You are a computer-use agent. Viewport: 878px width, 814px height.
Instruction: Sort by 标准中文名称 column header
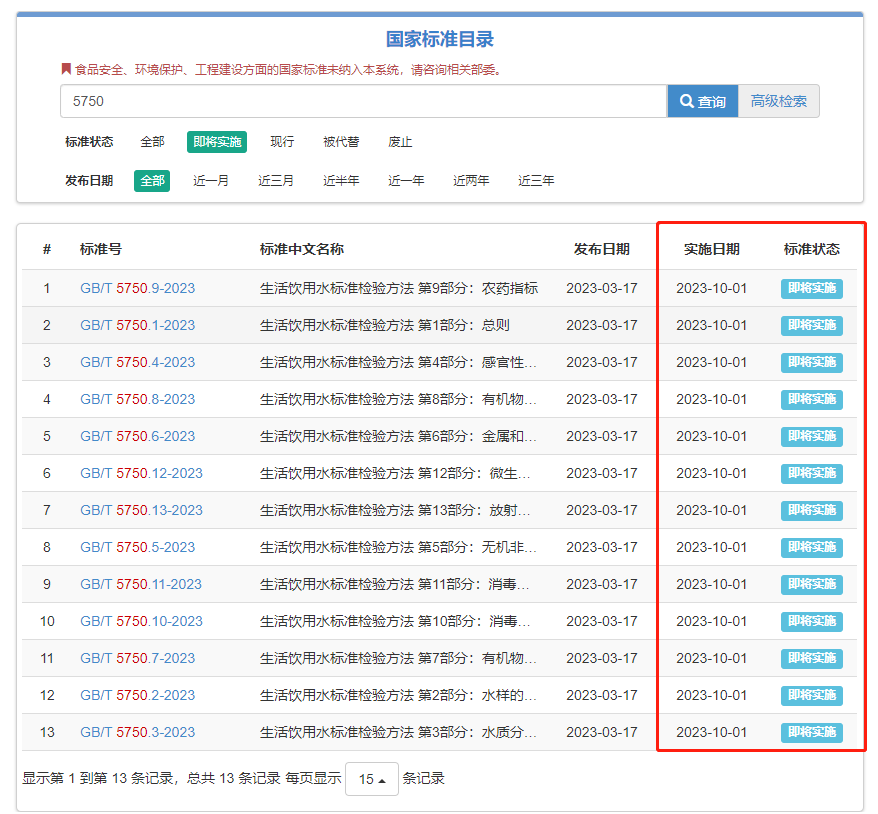pyautogui.click(x=302, y=249)
